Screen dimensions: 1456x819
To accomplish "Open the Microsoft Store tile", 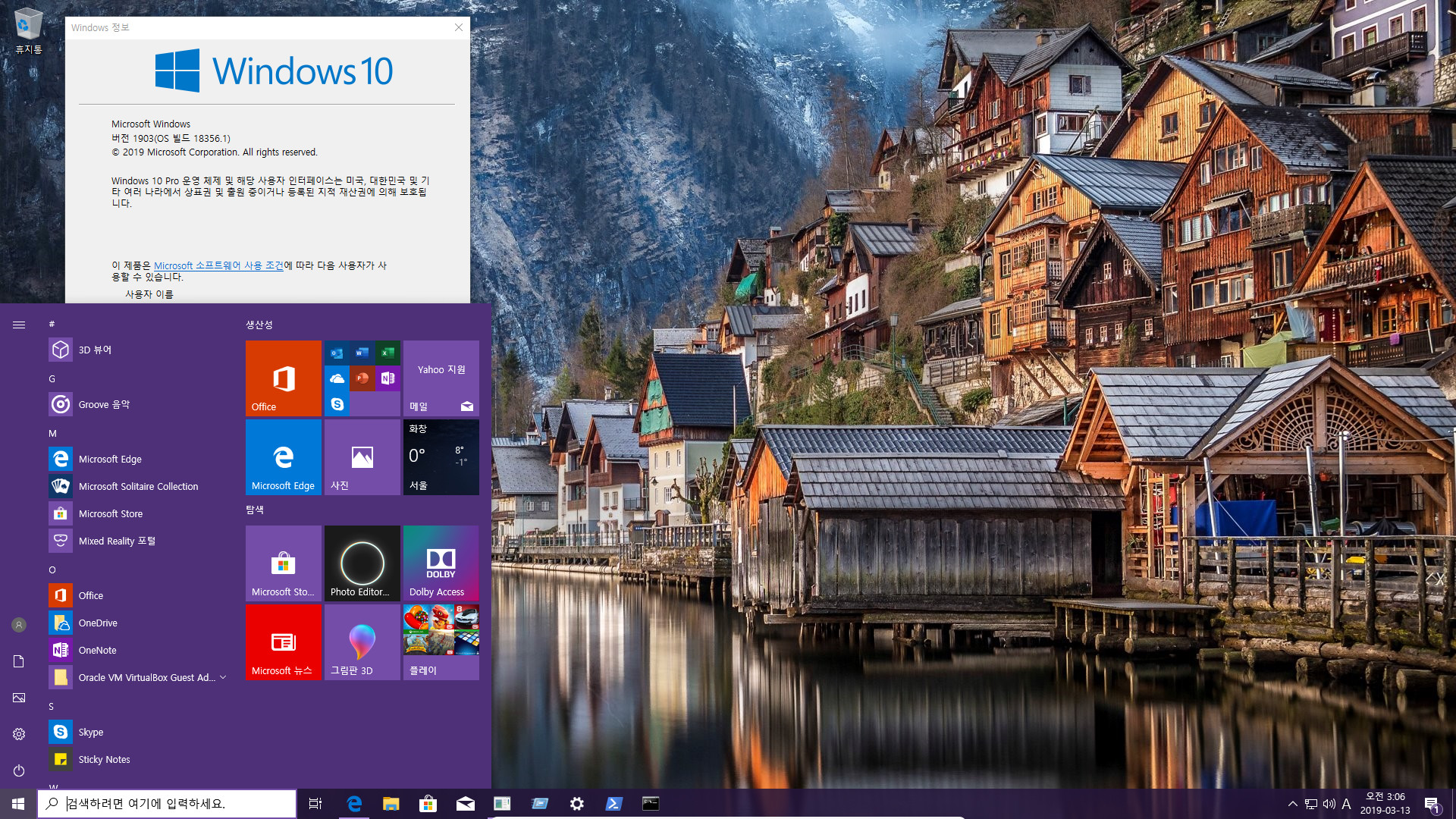I will point(284,563).
